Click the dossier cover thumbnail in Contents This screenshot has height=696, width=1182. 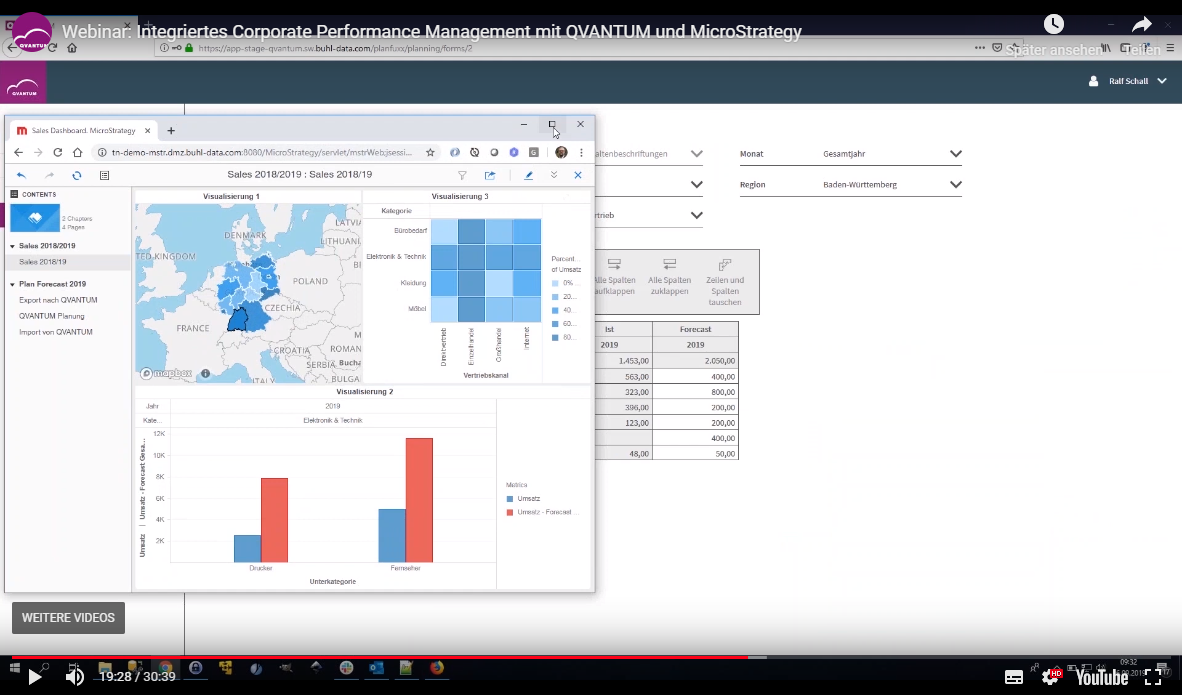[x=35, y=219]
